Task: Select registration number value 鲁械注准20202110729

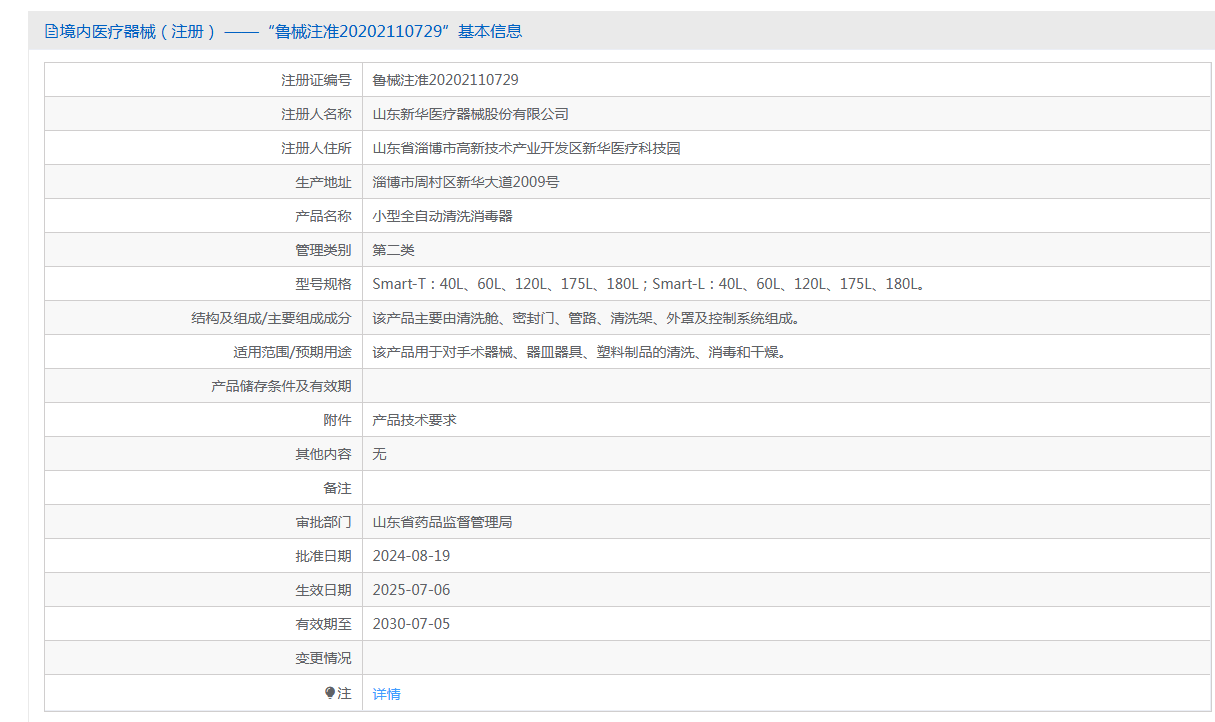Action: (x=445, y=80)
